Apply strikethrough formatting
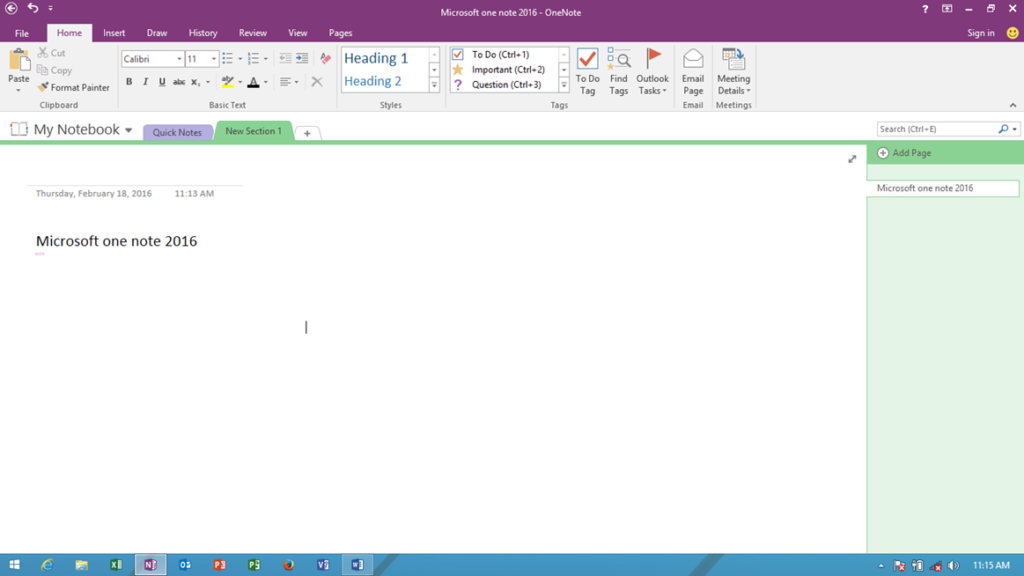The image size is (1024, 576). click(178, 82)
